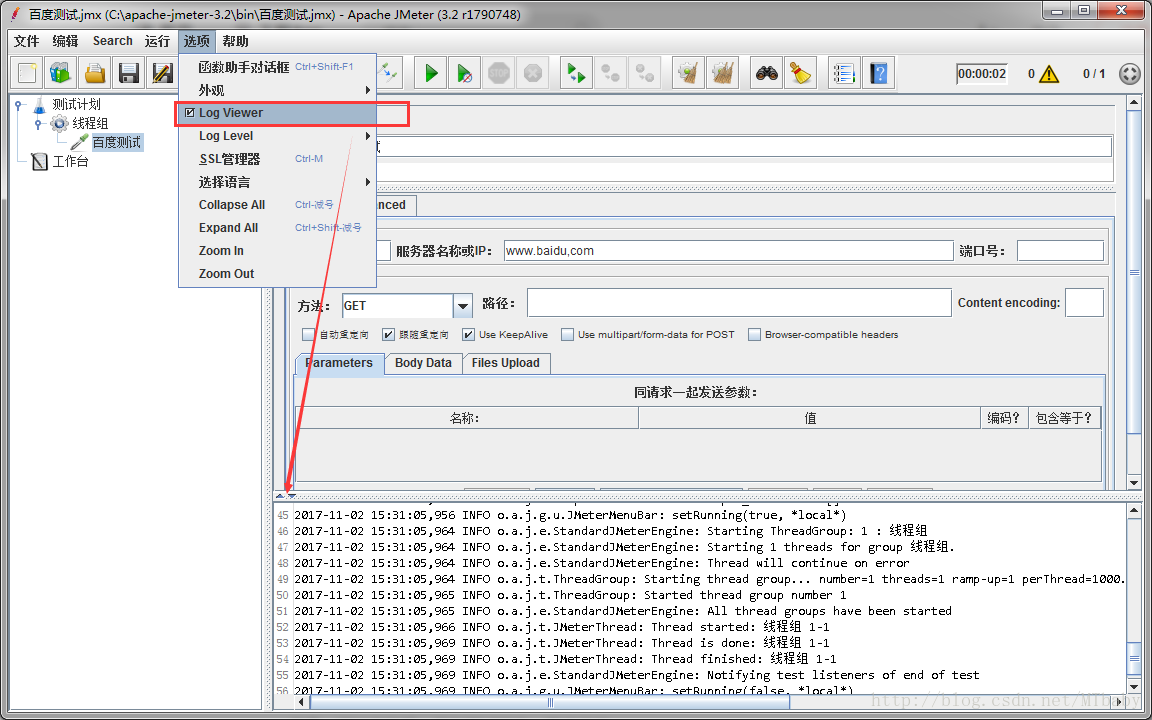Click the gray thread status circle icon
This screenshot has width=1152, height=720.
[1129, 73]
